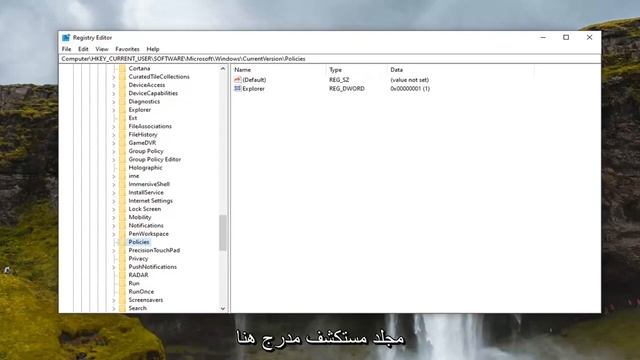The height and width of the screenshot is (360, 640).
Task: Open the Edit menu
Action: coord(83,49)
